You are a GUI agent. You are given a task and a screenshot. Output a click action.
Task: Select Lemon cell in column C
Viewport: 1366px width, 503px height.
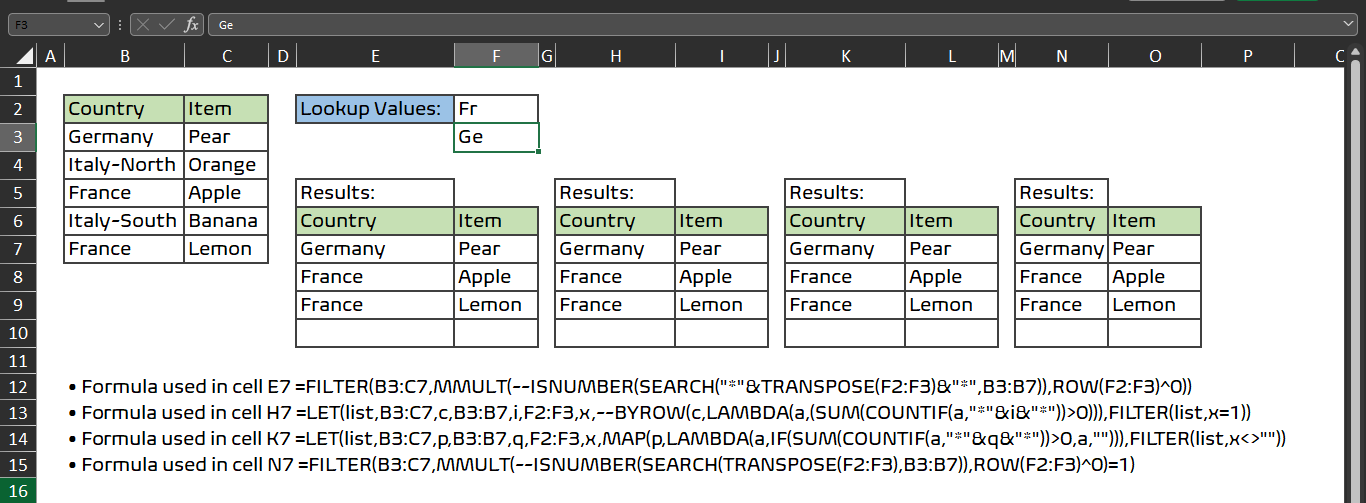tap(227, 249)
